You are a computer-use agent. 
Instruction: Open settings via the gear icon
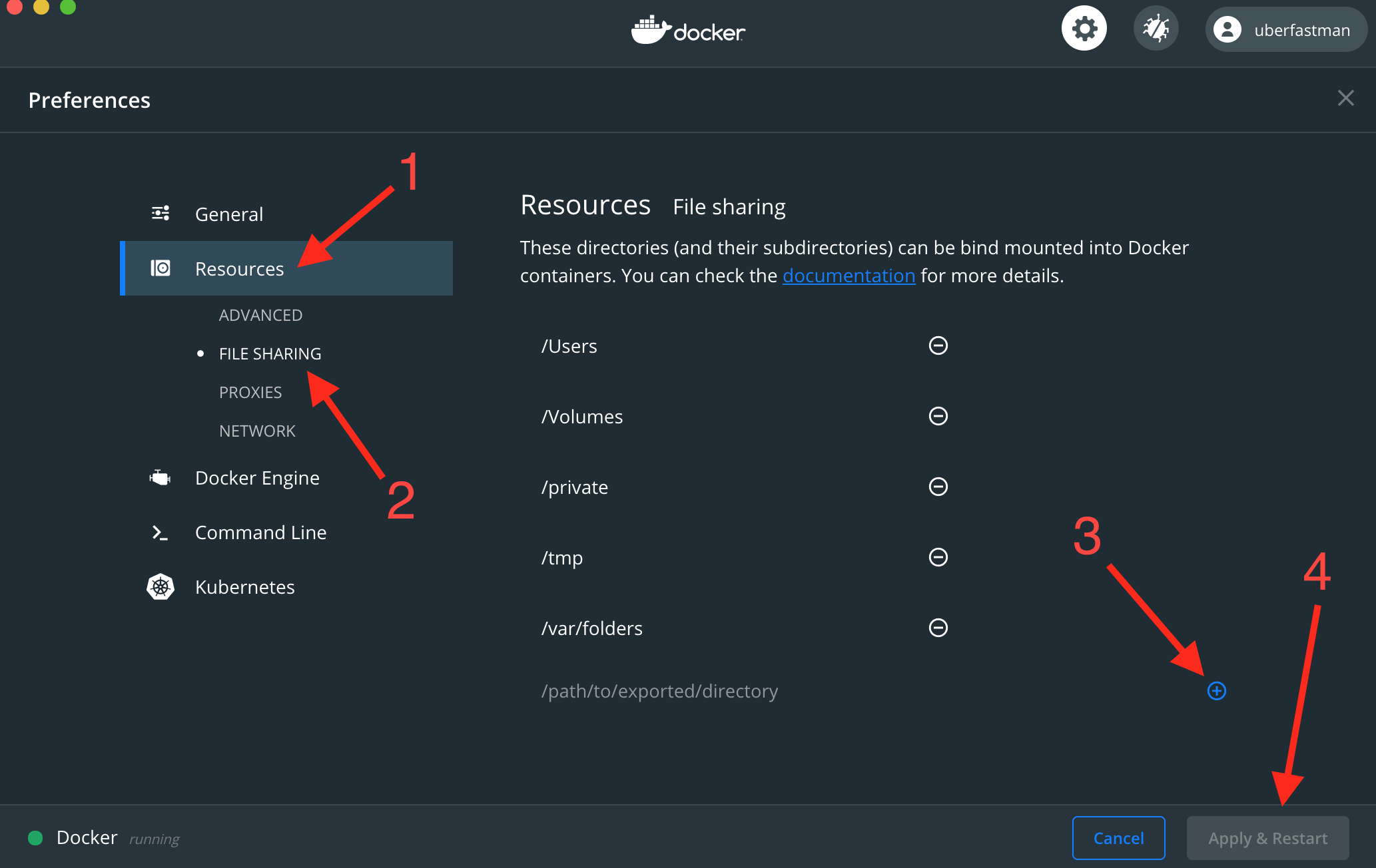coord(1084,29)
